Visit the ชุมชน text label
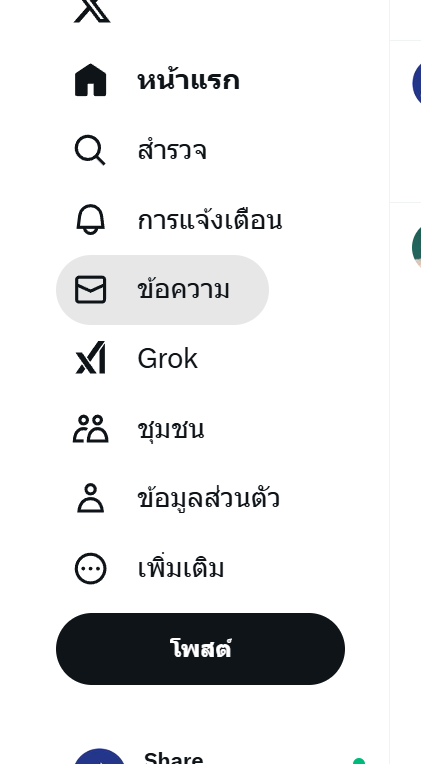 click(171, 429)
